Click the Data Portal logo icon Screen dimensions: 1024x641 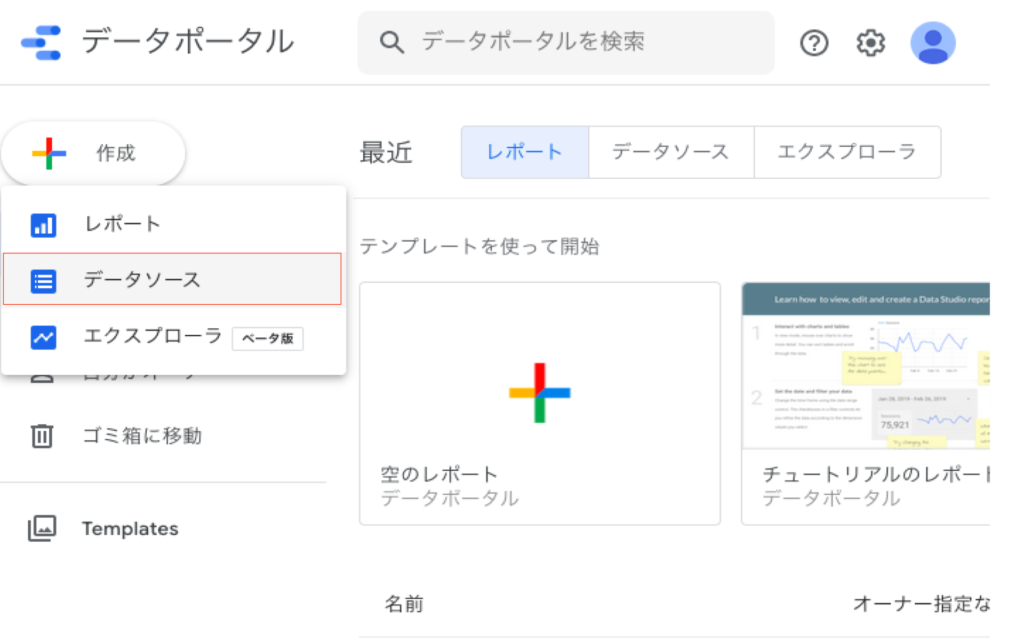click(x=41, y=42)
